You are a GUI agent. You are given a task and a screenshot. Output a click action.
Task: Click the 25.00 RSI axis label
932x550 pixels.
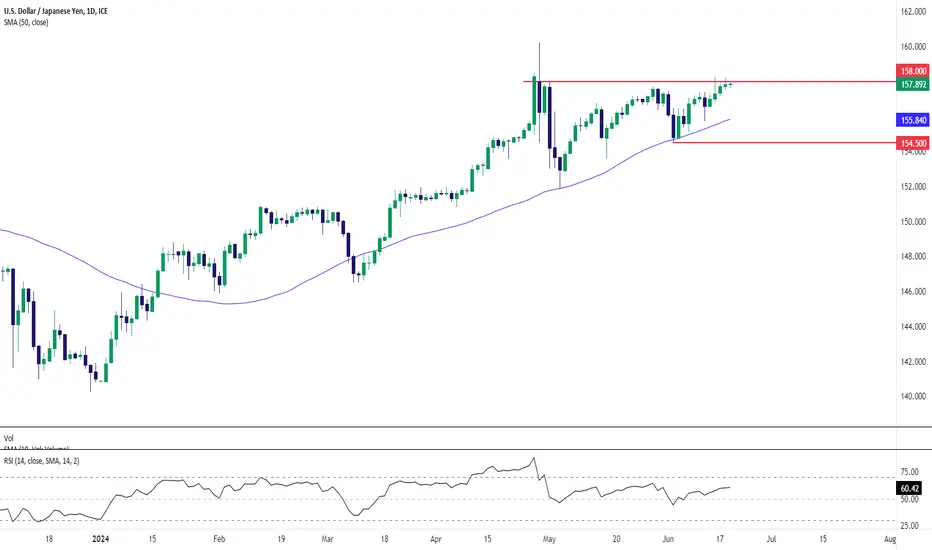click(x=909, y=526)
